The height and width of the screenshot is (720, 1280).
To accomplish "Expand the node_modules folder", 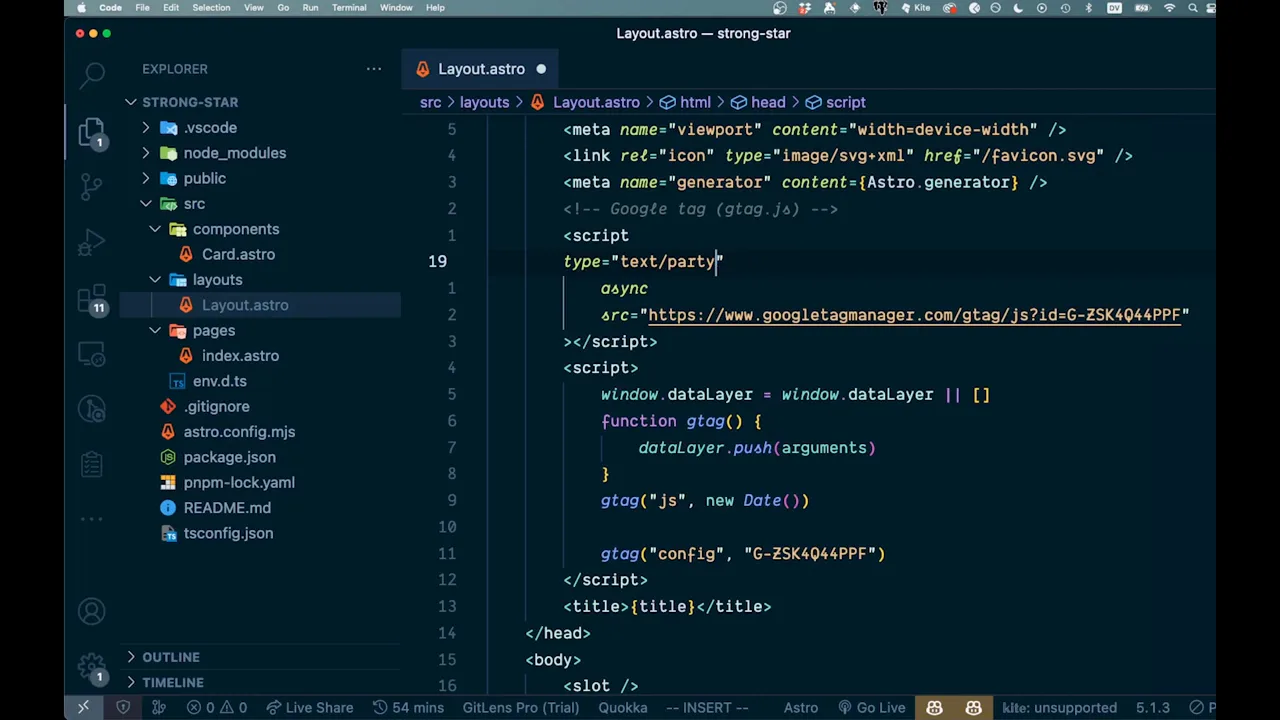I will pos(234,153).
